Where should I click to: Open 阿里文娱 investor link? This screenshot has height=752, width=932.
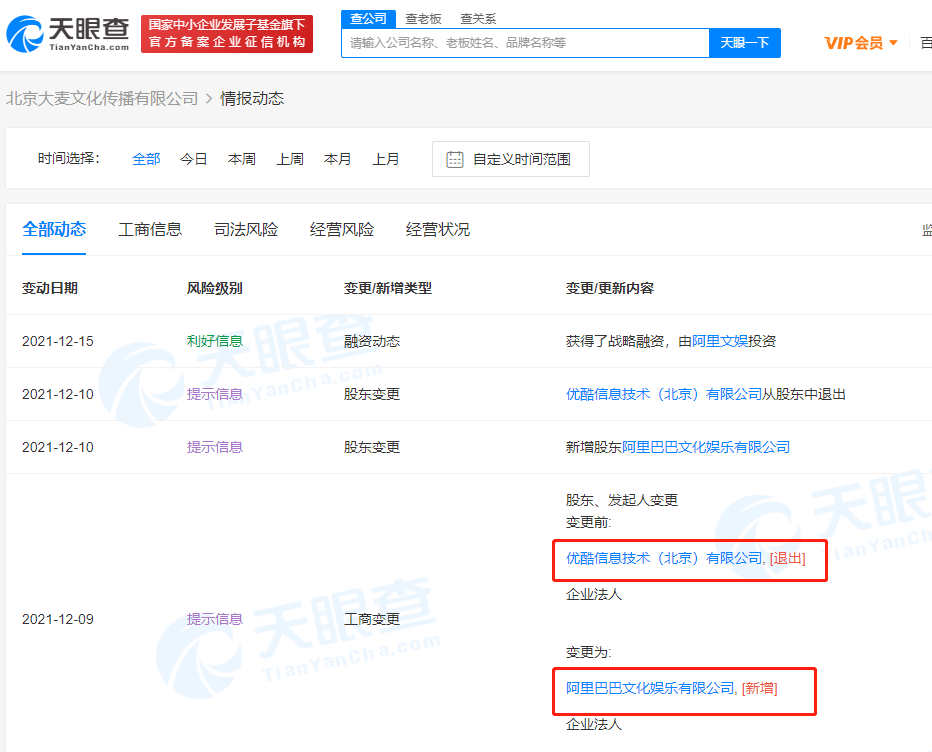720,341
